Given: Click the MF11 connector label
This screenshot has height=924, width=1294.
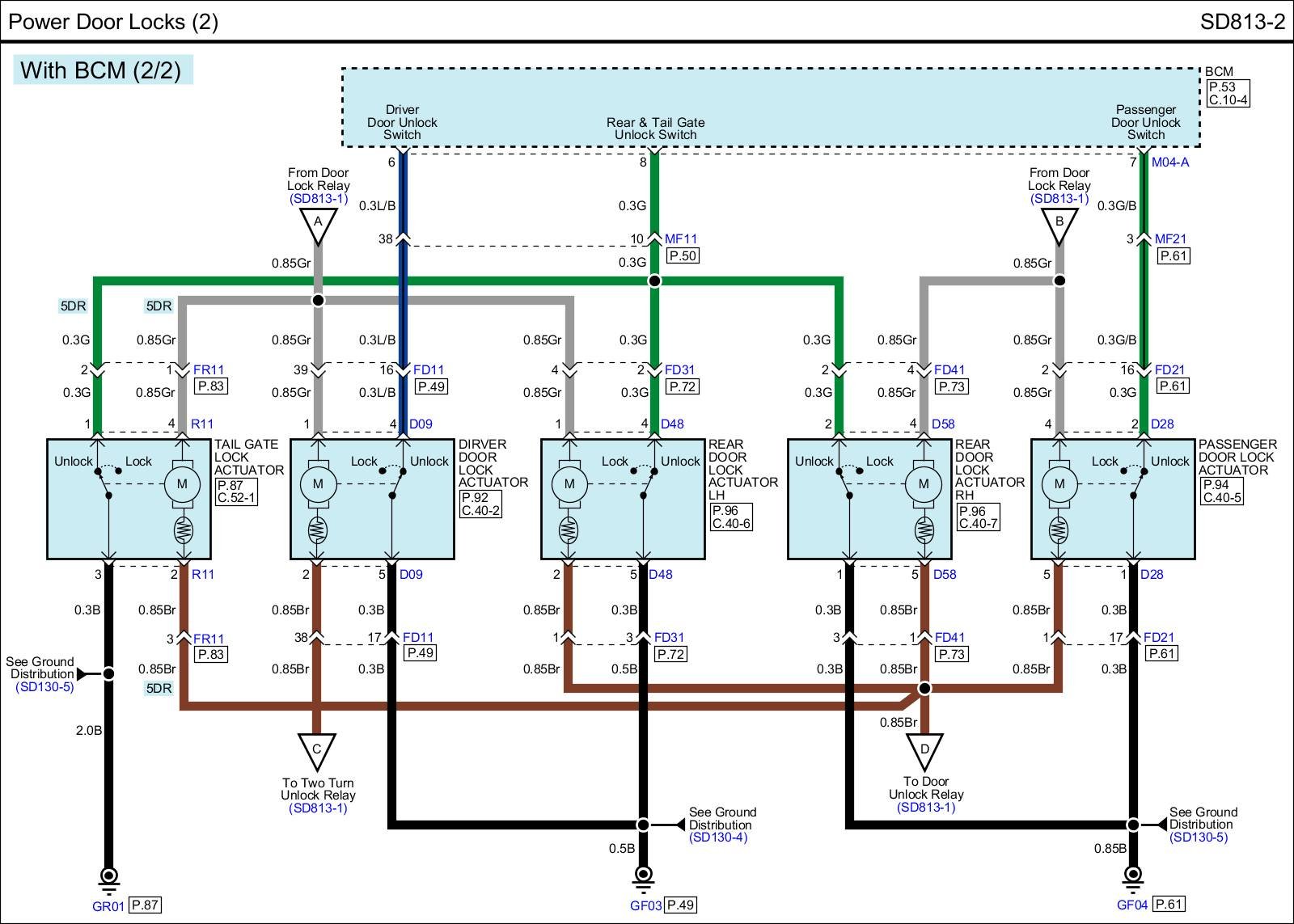Looking at the screenshot, I should [x=680, y=239].
